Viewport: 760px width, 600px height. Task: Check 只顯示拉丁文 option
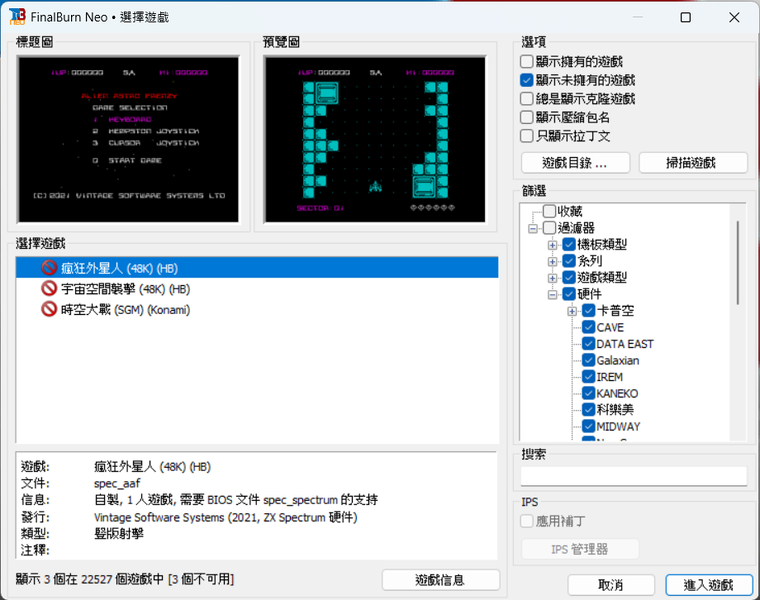pos(526,136)
